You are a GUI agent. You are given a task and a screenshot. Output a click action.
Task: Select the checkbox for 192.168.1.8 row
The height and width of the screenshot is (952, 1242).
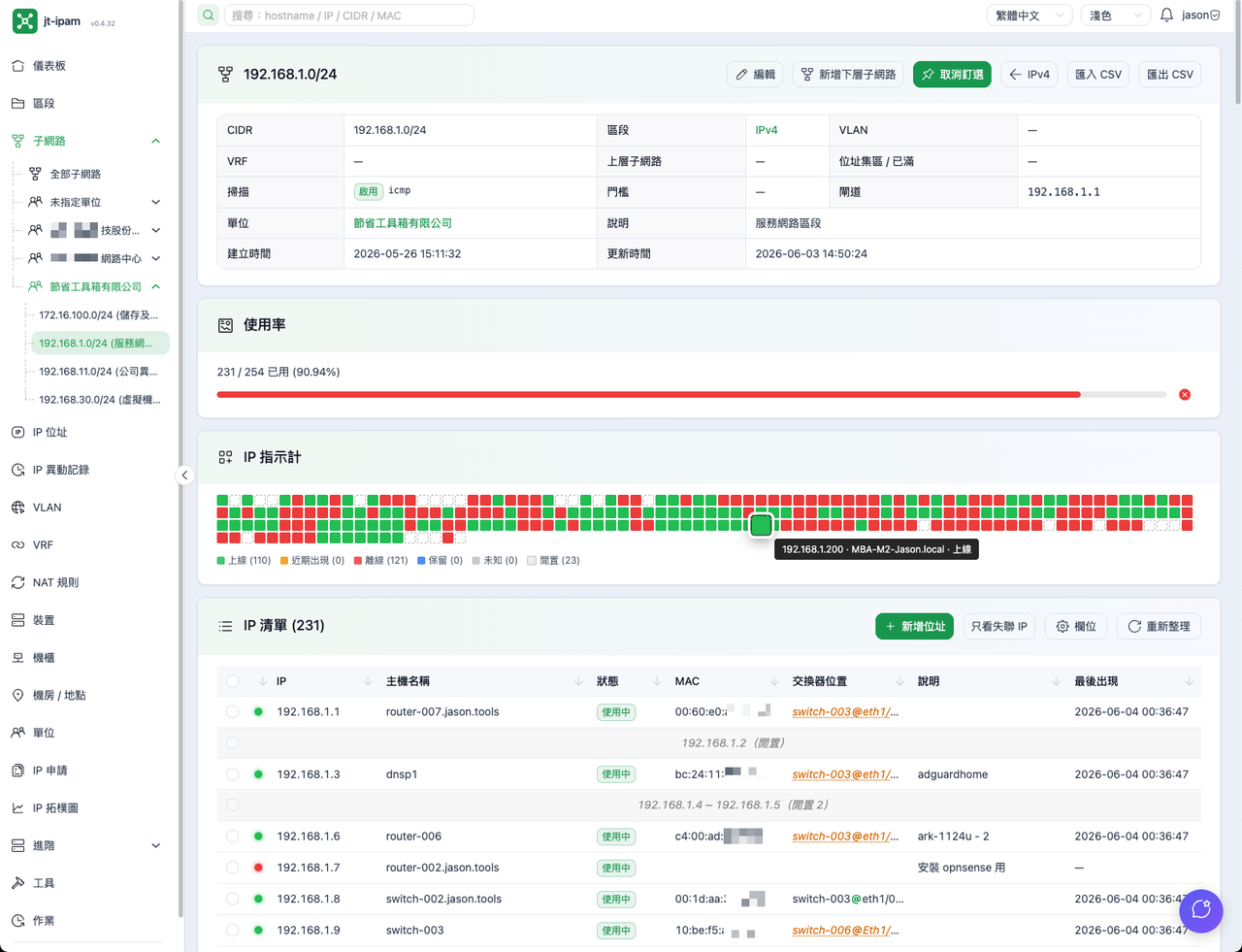tap(233, 899)
